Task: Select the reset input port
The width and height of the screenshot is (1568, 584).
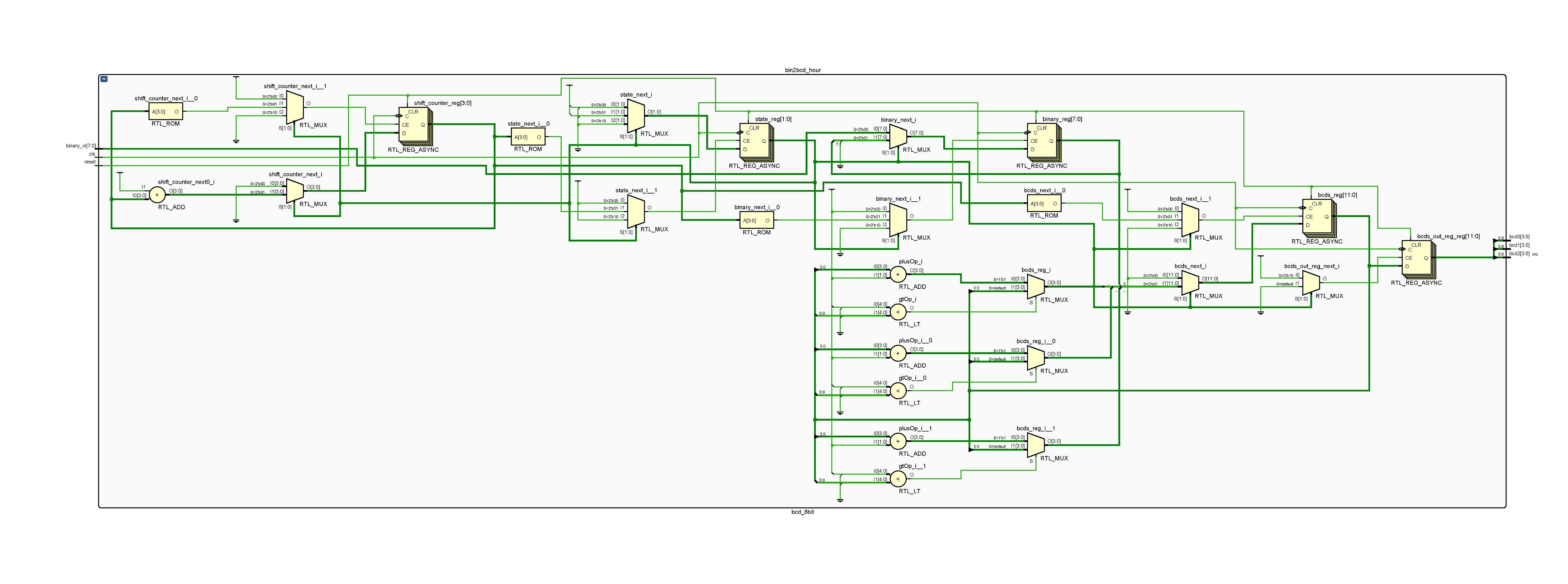Action: click(x=89, y=162)
